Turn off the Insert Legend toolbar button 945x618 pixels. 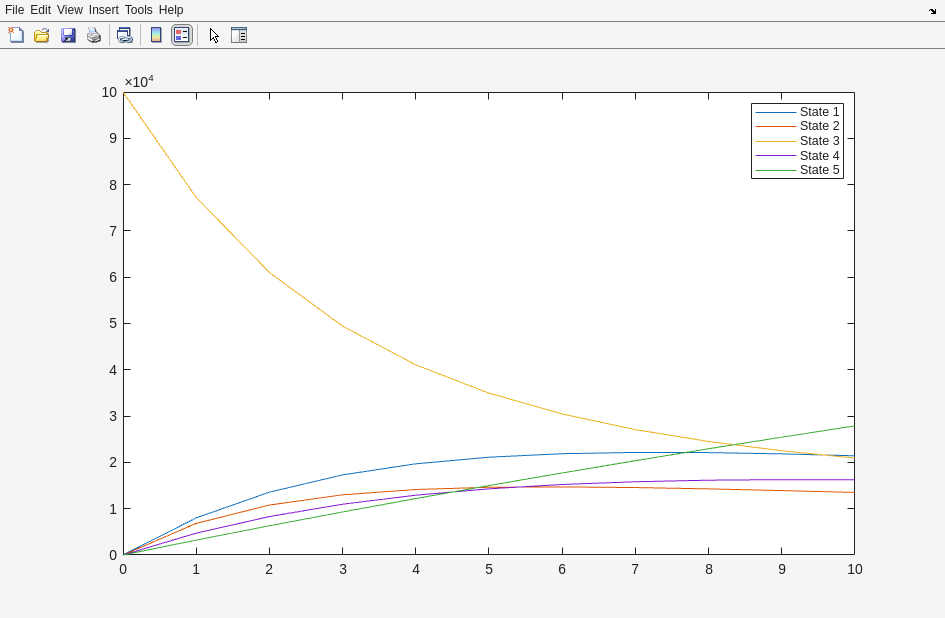coord(181,35)
